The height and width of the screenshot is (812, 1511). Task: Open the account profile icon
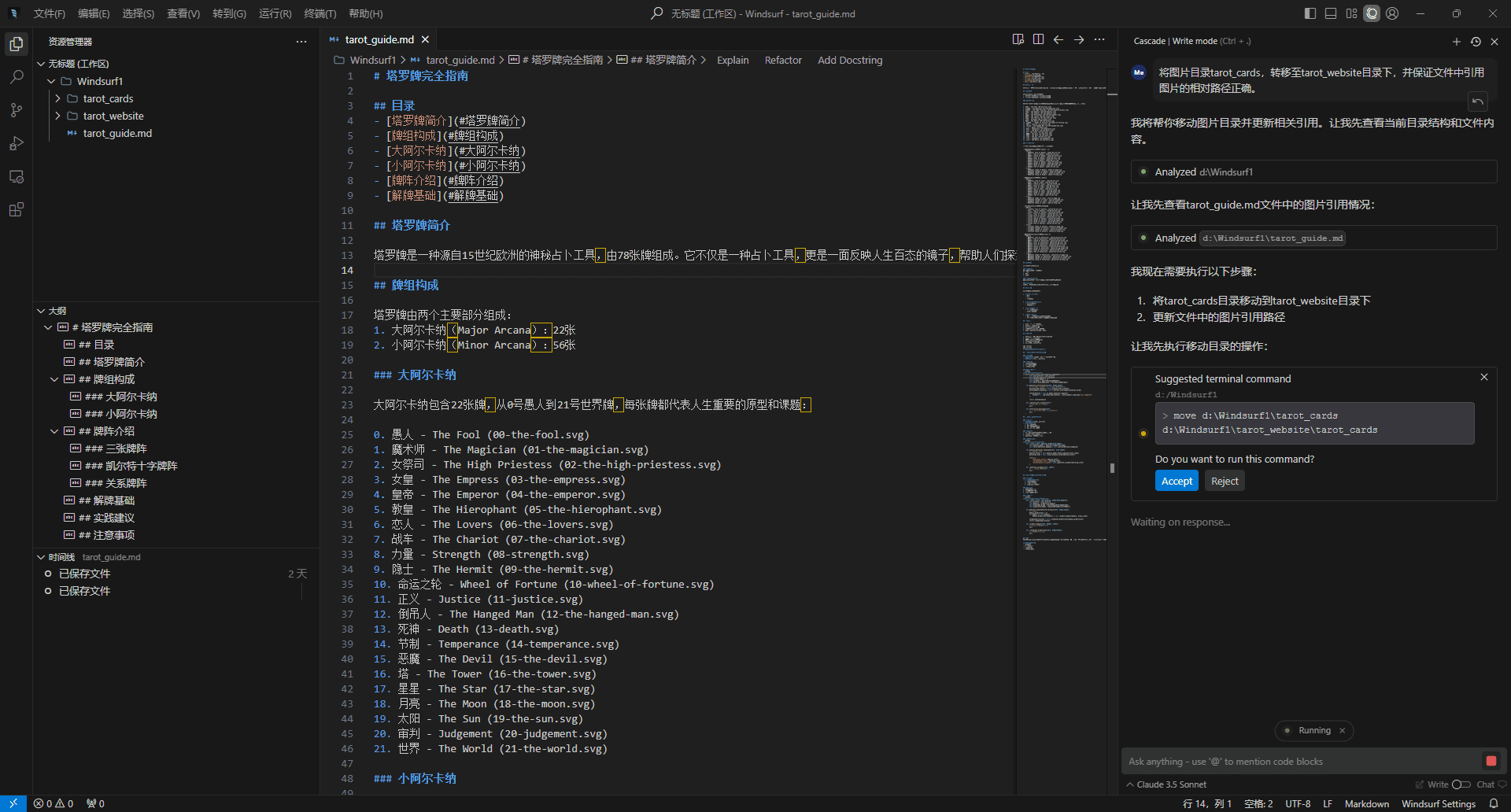[x=1392, y=13]
